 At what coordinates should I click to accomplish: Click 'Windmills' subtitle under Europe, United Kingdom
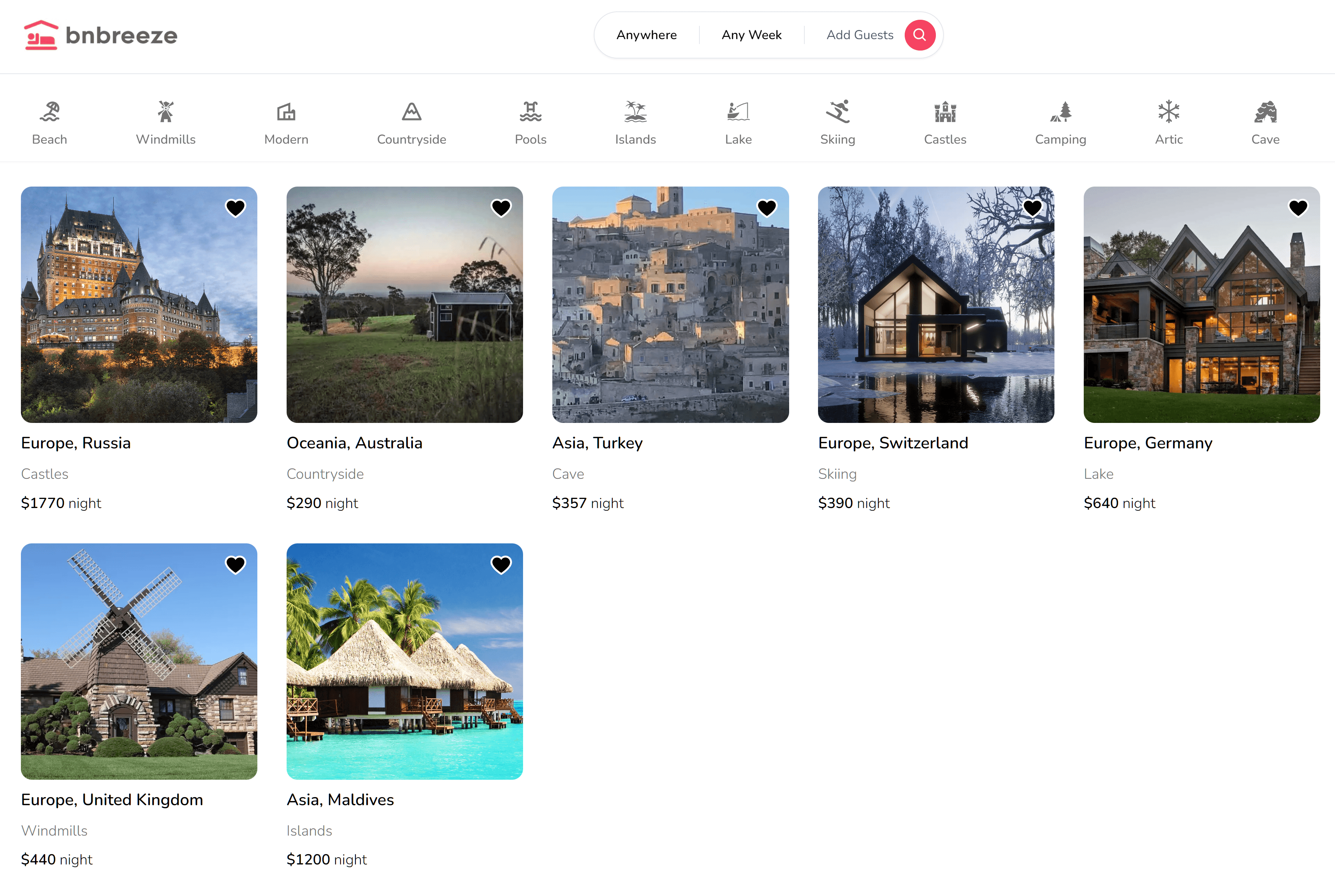click(54, 830)
